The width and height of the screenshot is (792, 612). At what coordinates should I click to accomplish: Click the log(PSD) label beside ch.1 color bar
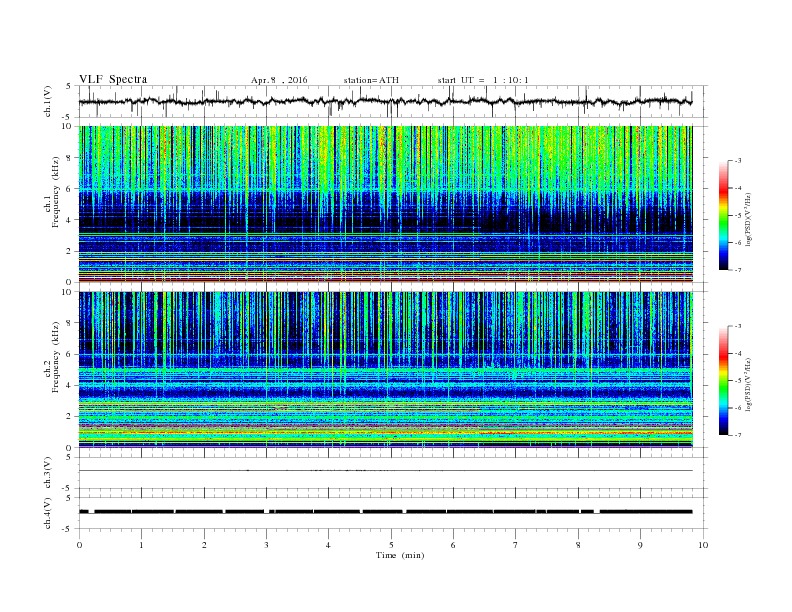[x=748, y=218]
